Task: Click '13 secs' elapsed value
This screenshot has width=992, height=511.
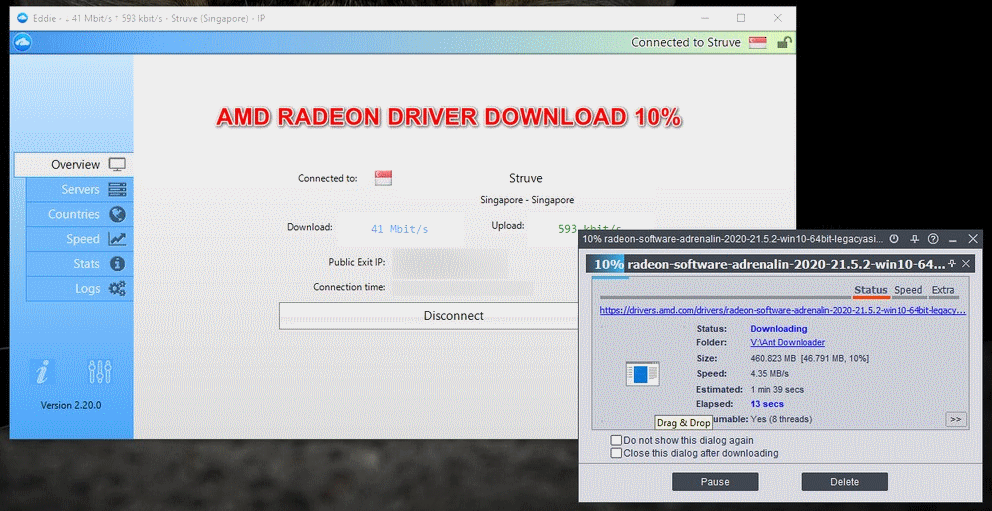Action: (767, 403)
